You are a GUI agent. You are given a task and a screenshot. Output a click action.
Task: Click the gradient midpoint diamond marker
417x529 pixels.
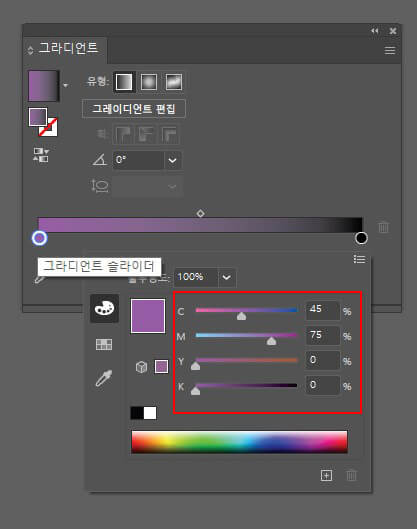point(200,213)
